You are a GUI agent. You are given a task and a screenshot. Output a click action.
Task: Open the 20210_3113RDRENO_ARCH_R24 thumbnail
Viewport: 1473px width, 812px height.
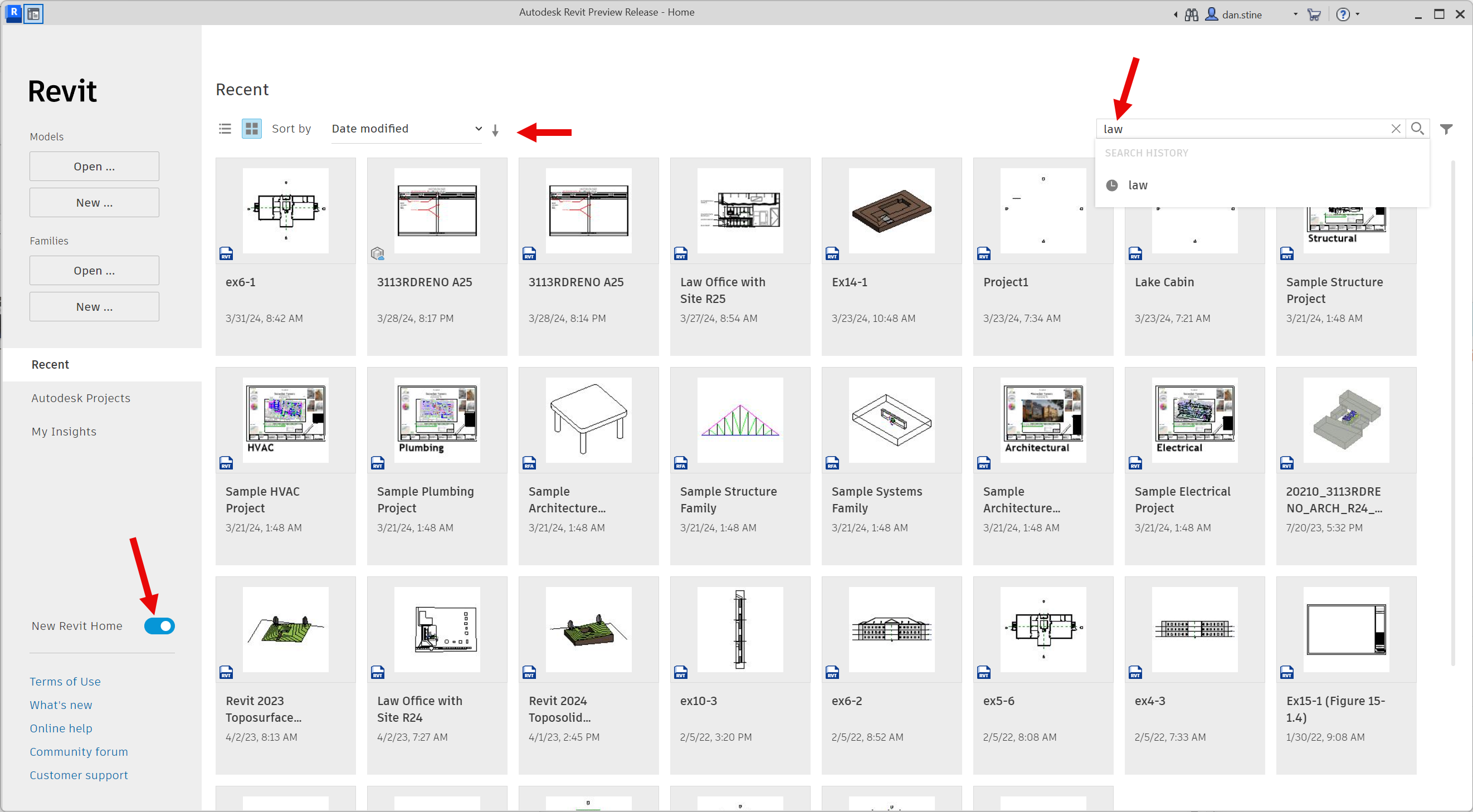click(x=1346, y=420)
